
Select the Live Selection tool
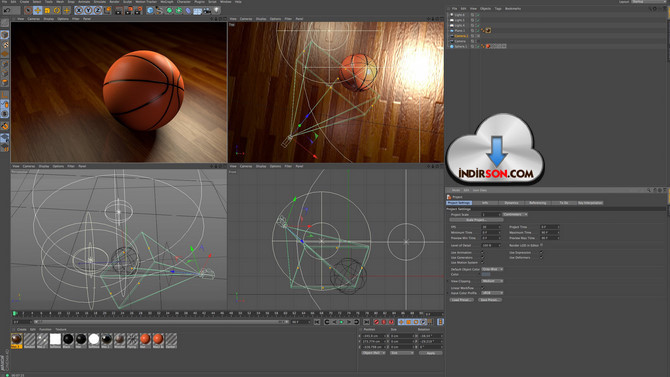tap(28, 10)
